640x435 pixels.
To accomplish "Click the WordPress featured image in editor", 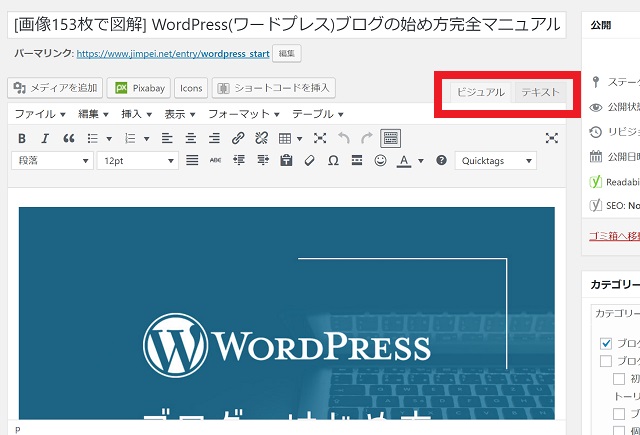I will [x=287, y=313].
